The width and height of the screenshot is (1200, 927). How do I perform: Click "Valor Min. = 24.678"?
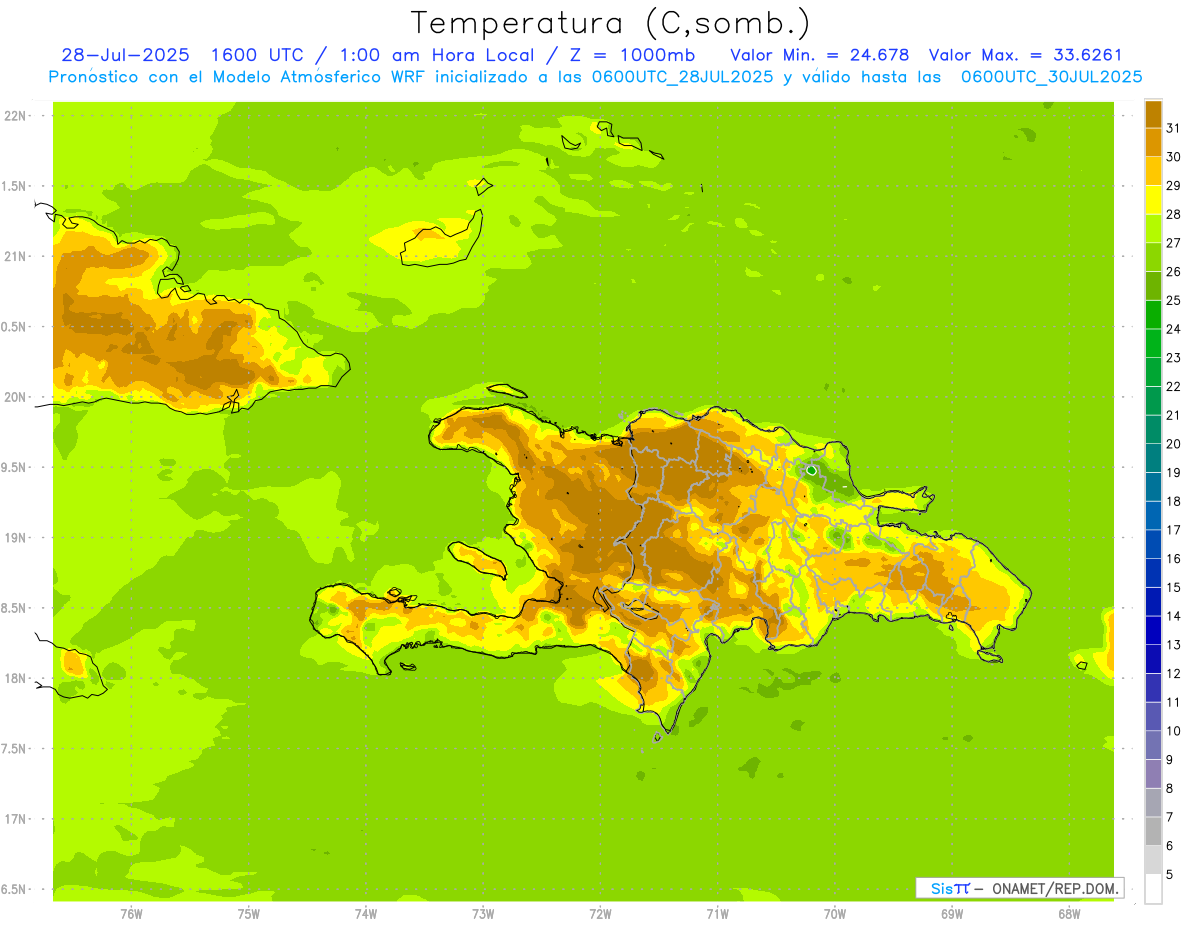pos(820,55)
